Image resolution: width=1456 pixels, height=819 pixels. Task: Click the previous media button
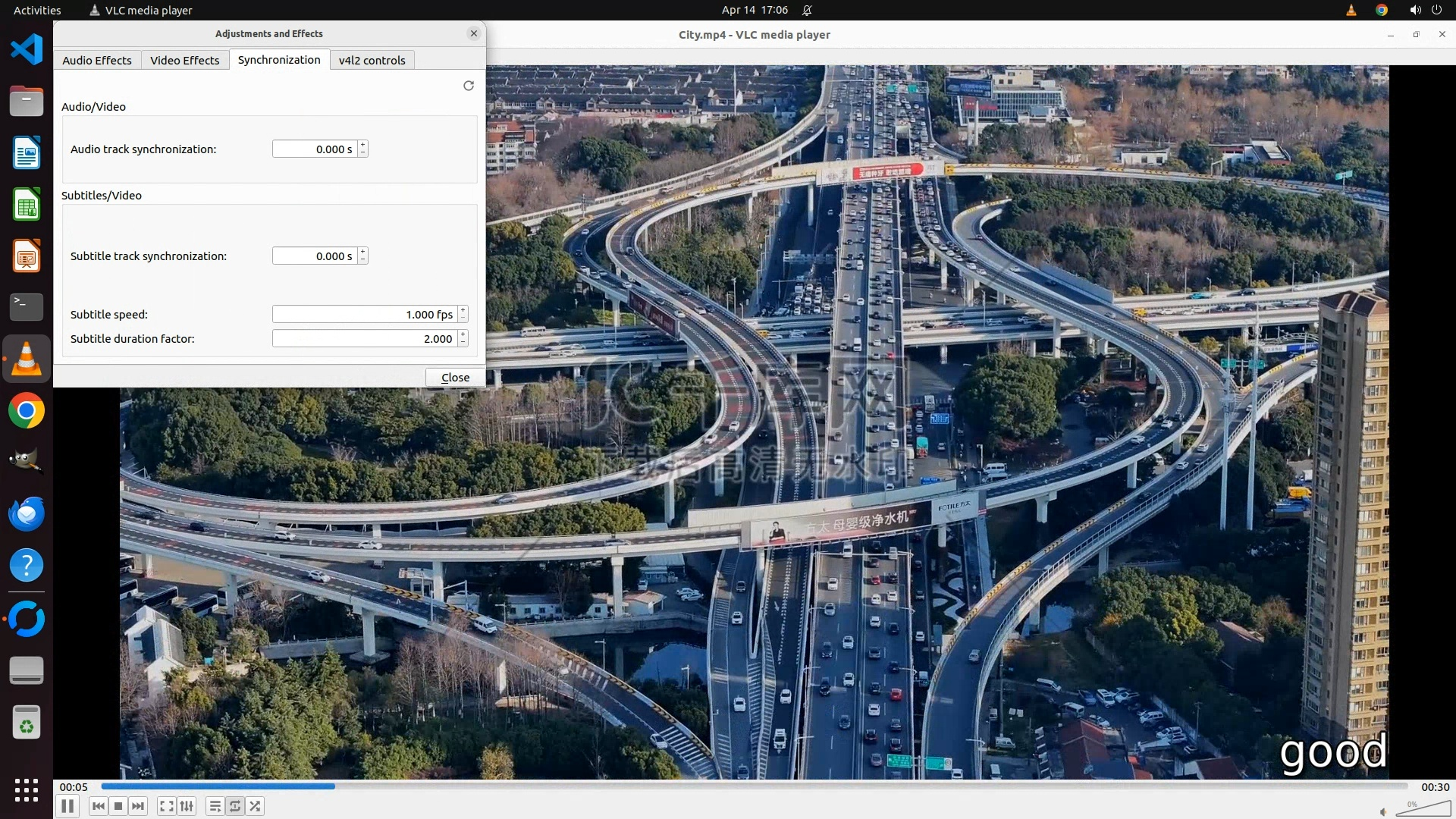98,806
